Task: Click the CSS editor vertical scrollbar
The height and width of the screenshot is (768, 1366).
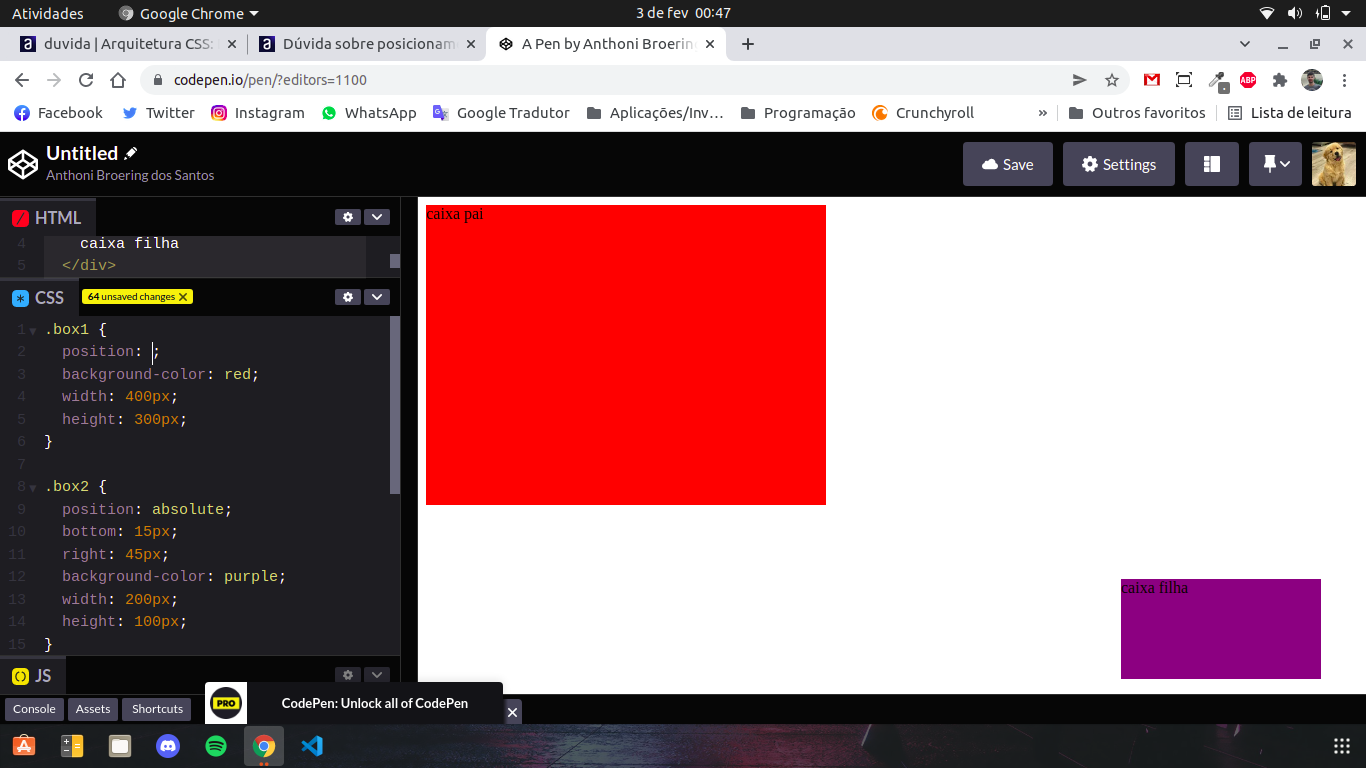Action: click(395, 405)
